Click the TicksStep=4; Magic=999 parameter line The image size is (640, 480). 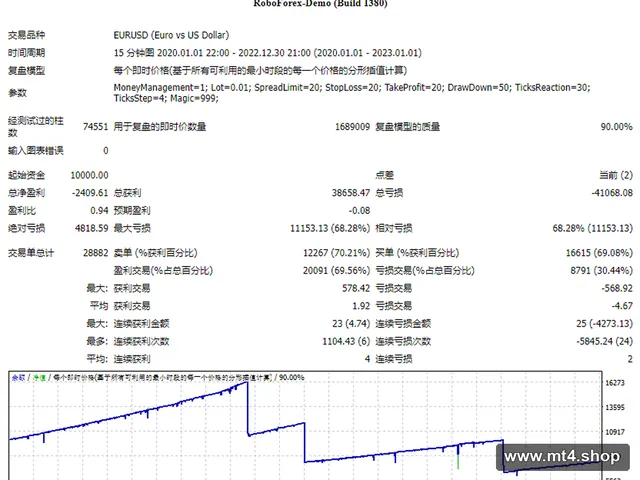[166, 98]
